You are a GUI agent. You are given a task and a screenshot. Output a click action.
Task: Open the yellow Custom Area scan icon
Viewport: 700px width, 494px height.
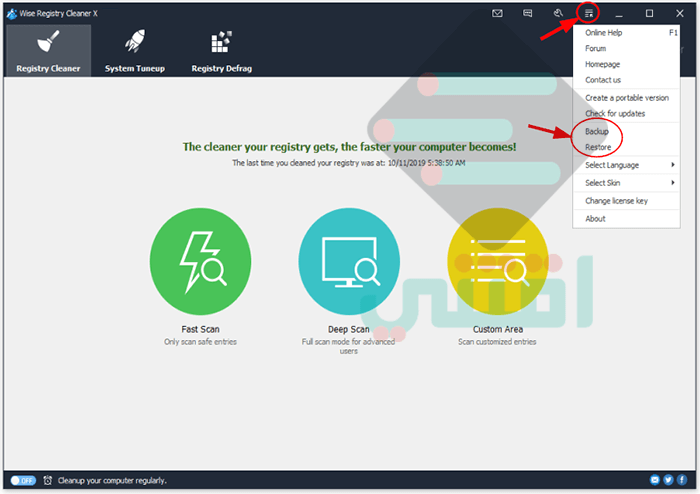498,262
